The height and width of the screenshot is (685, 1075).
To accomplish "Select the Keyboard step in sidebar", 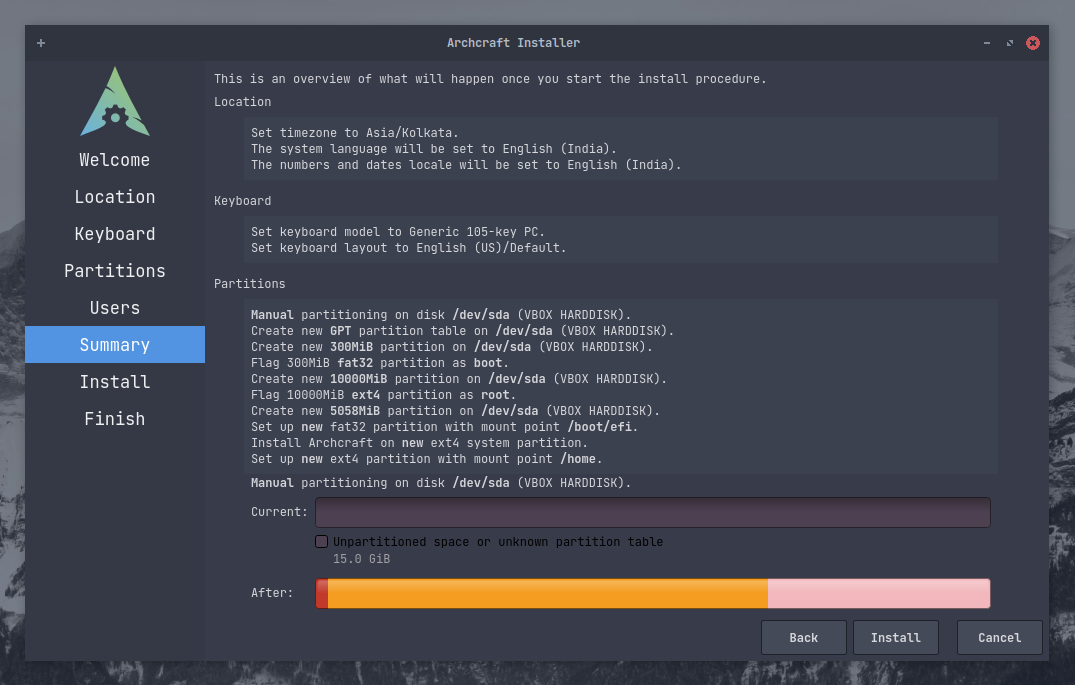I will pyautogui.click(x=114, y=234).
